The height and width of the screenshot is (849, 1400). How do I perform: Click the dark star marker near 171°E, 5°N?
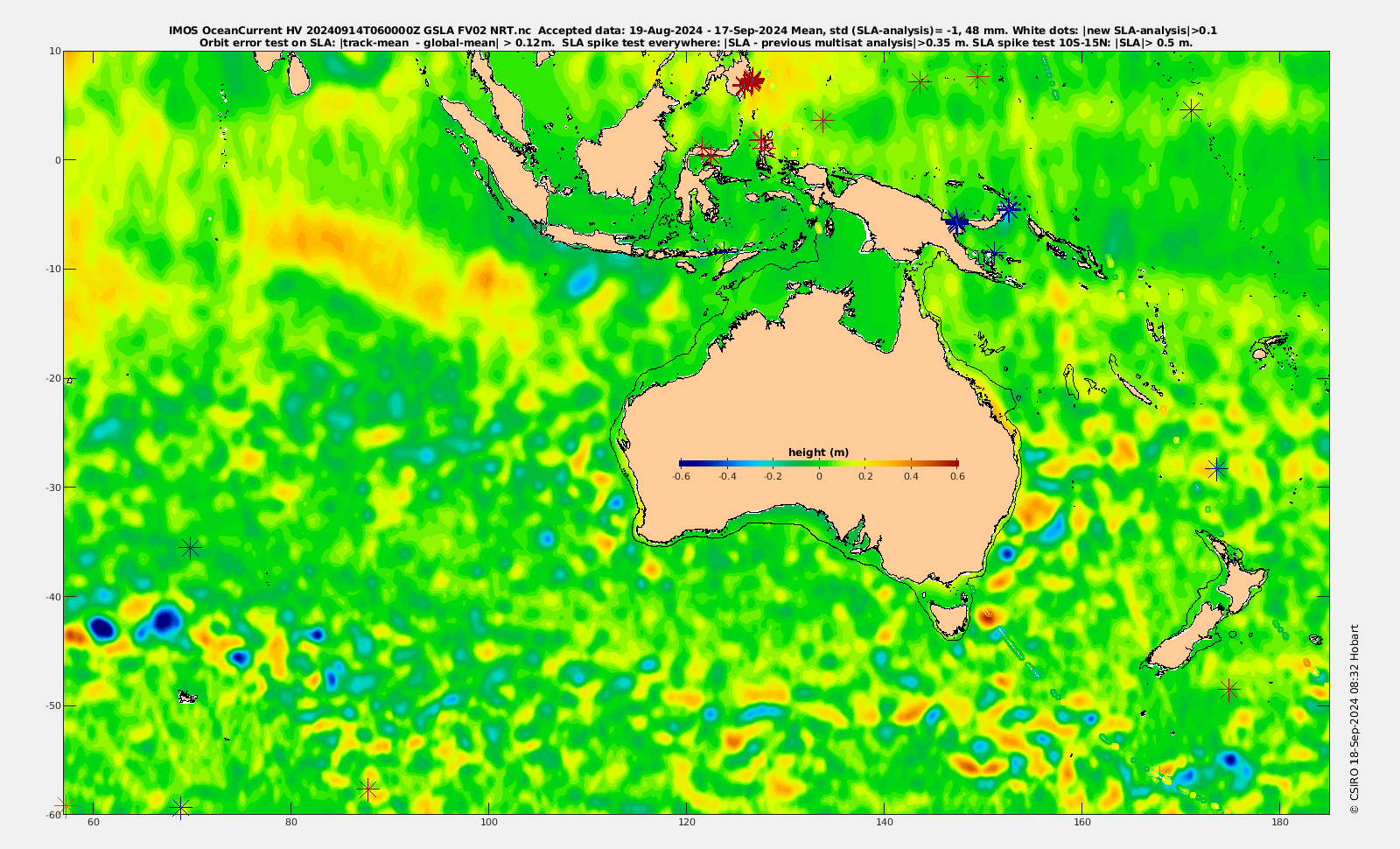[1192, 109]
